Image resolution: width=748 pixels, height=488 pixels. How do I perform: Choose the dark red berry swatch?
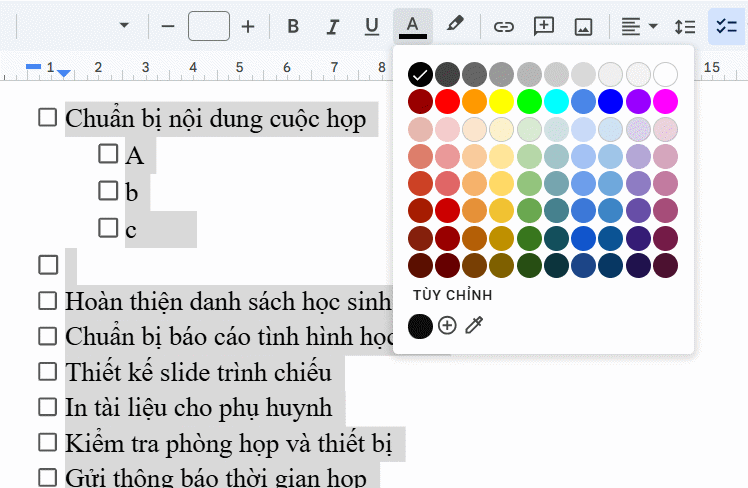(420, 102)
